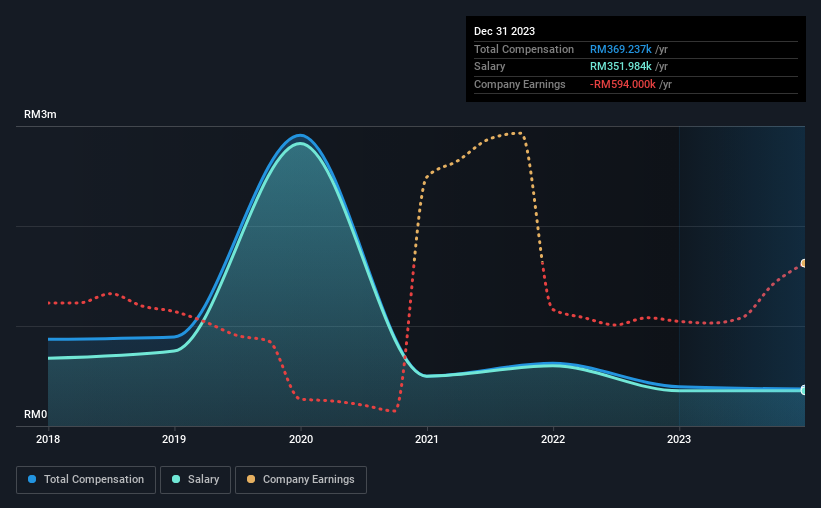Click the 2018 x-axis label

point(48,439)
